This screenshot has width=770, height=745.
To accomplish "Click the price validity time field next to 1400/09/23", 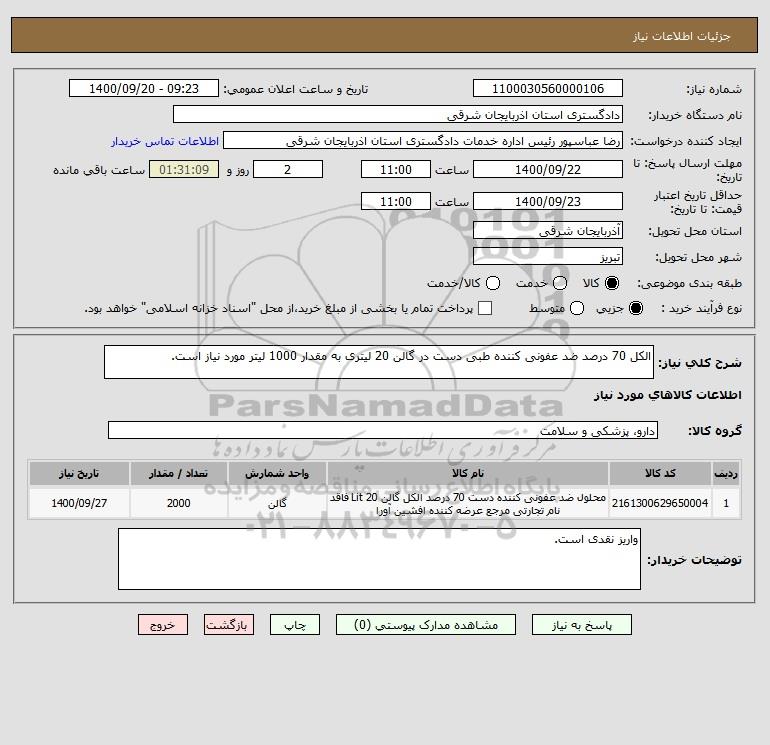I will click(396, 201).
